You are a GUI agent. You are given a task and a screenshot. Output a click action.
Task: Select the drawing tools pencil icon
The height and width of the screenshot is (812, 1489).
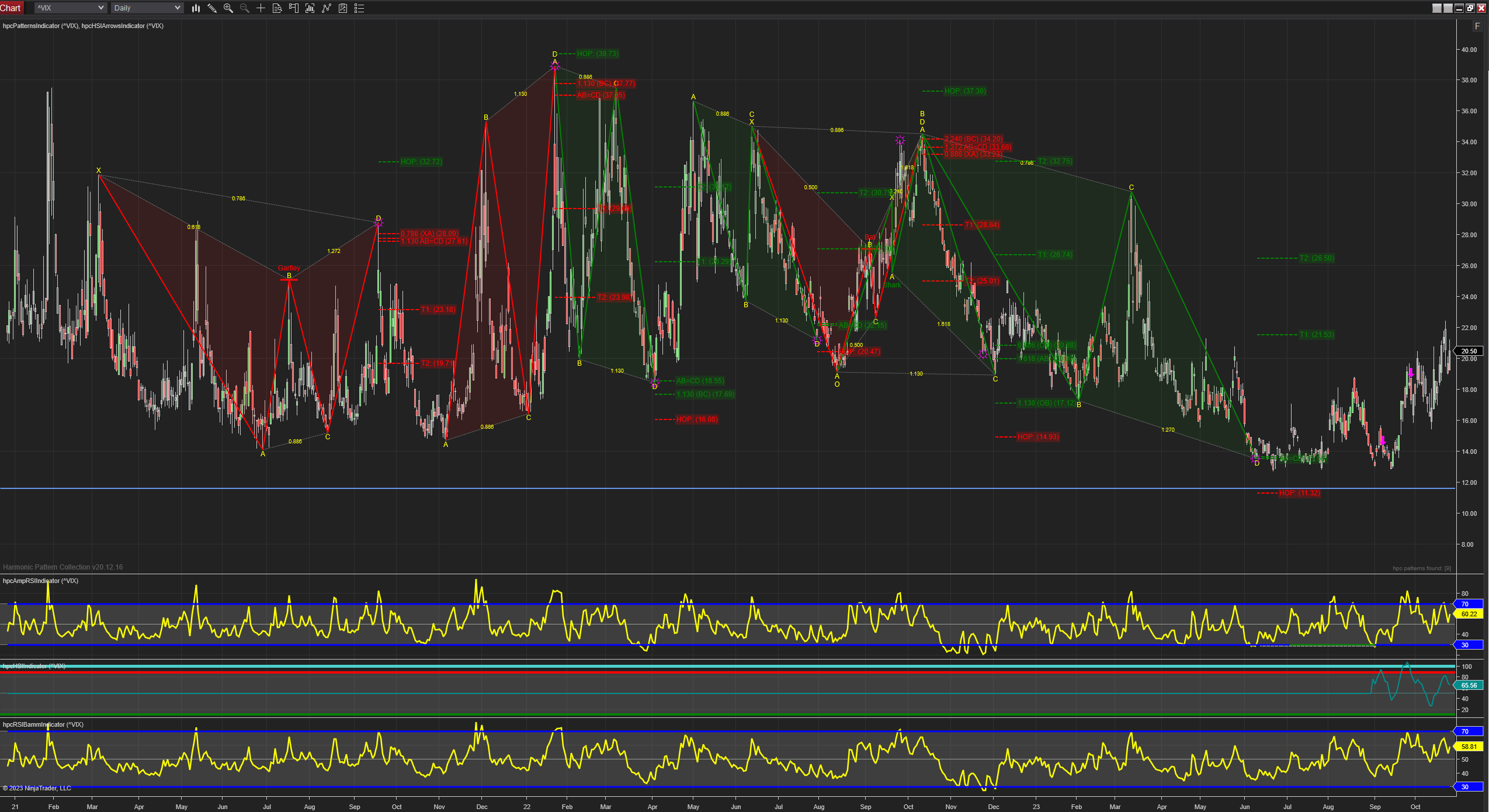(212, 8)
